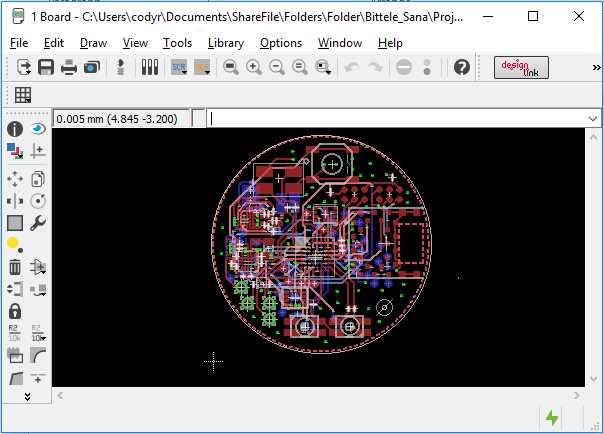Select the Move tool
Screen dimensions: 604x434
[15, 179]
